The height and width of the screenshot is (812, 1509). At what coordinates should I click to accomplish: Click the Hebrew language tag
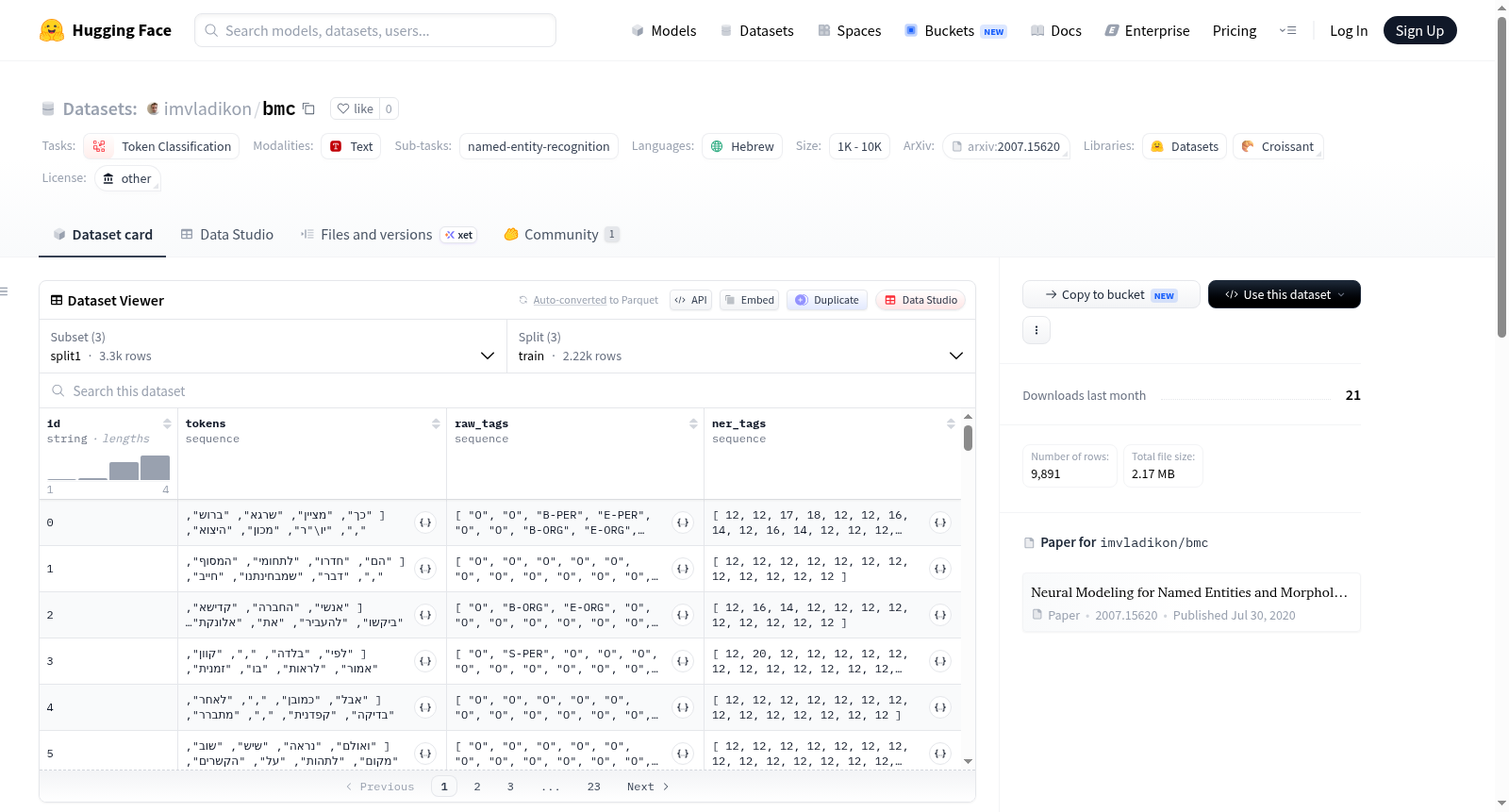click(x=742, y=146)
